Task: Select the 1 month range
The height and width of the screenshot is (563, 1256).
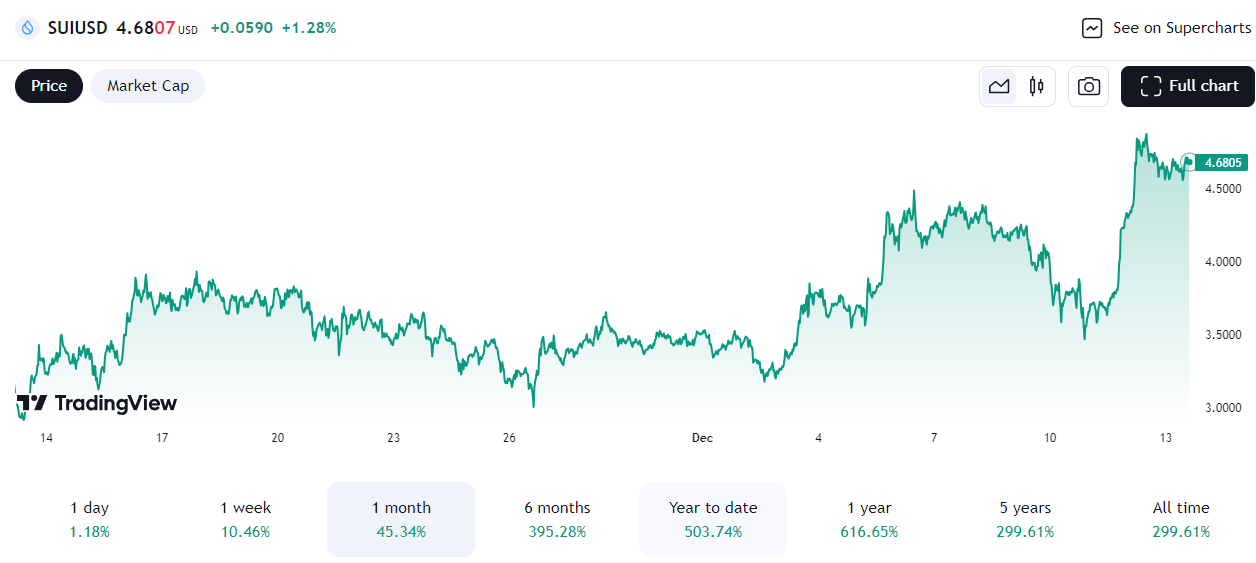Action: 401,519
